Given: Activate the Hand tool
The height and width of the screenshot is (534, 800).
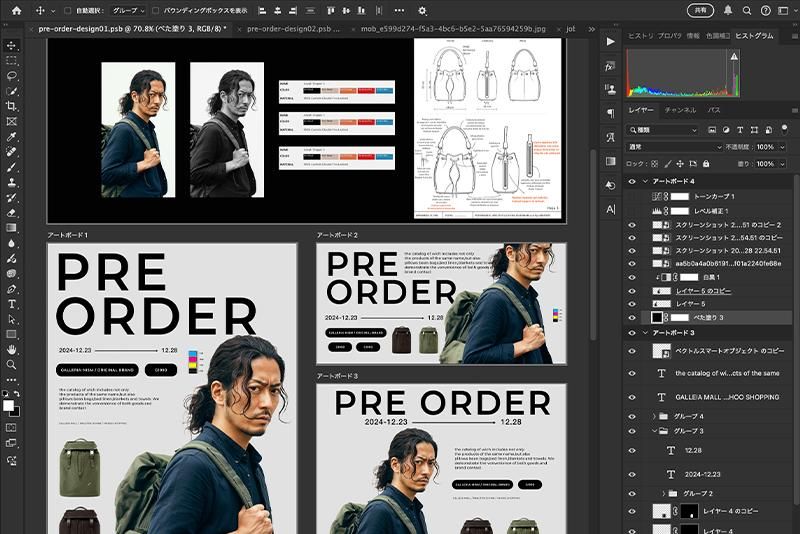Looking at the screenshot, I should (x=12, y=349).
